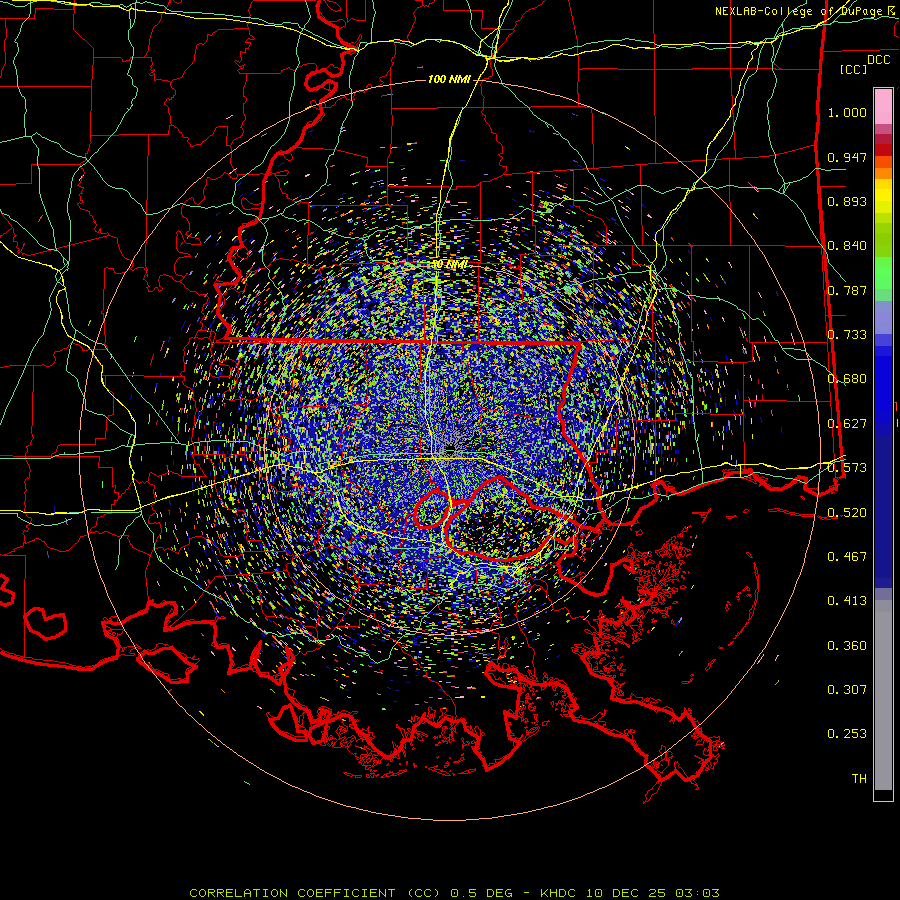Viewport: 900px width, 900px height.
Task: Click the 100 NMI range ring label
Action: coord(448,79)
